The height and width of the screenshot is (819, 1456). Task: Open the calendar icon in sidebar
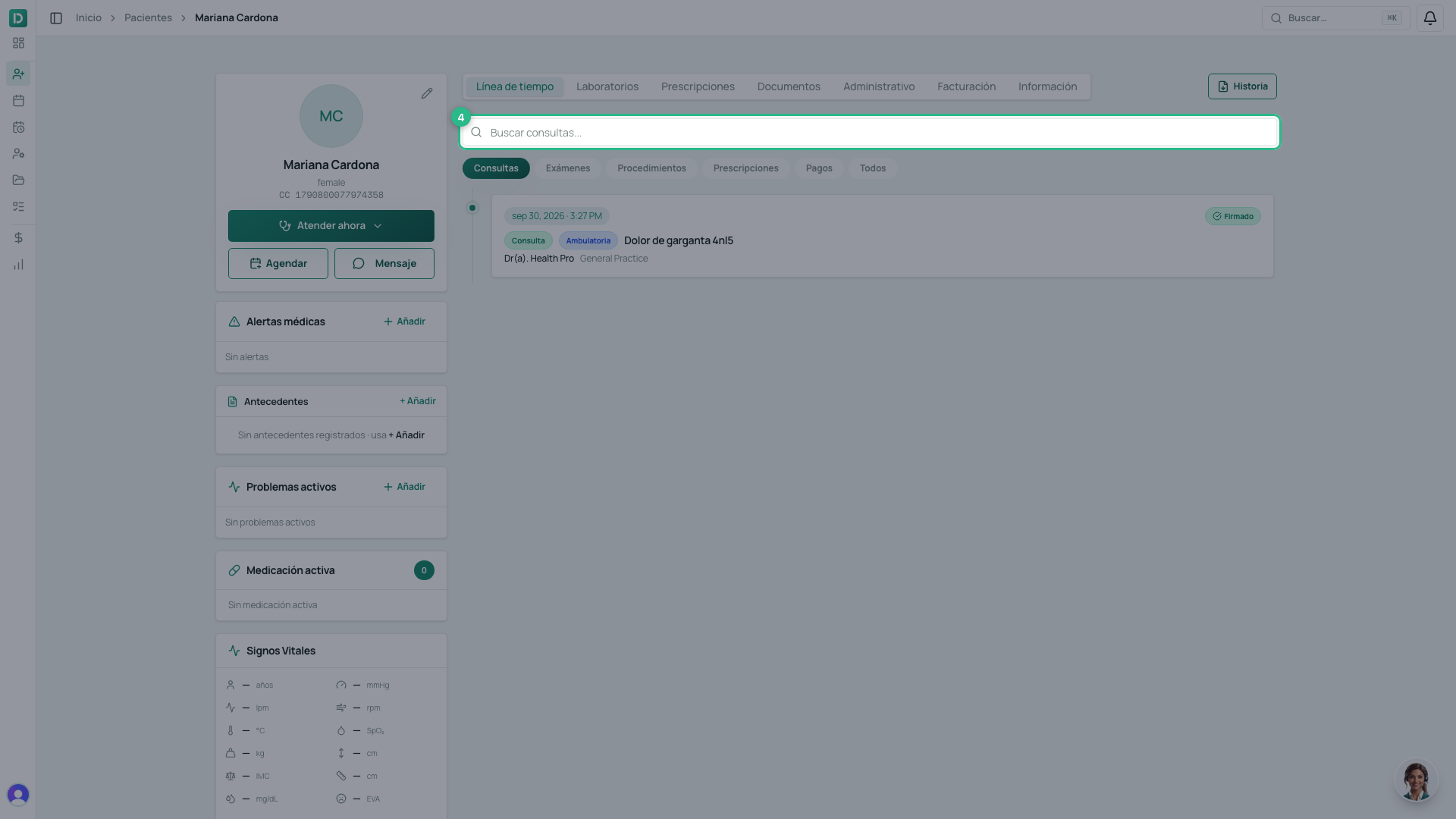pyautogui.click(x=18, y=100)
